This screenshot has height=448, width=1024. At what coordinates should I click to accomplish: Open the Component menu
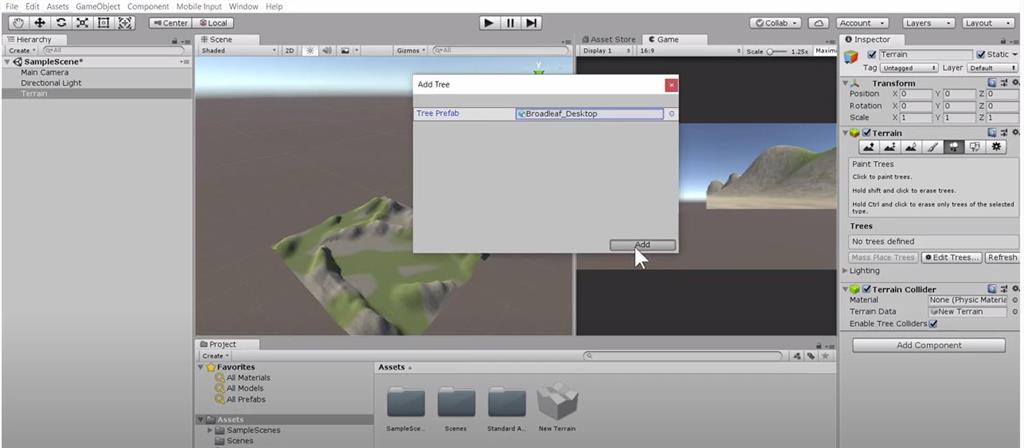148,7
